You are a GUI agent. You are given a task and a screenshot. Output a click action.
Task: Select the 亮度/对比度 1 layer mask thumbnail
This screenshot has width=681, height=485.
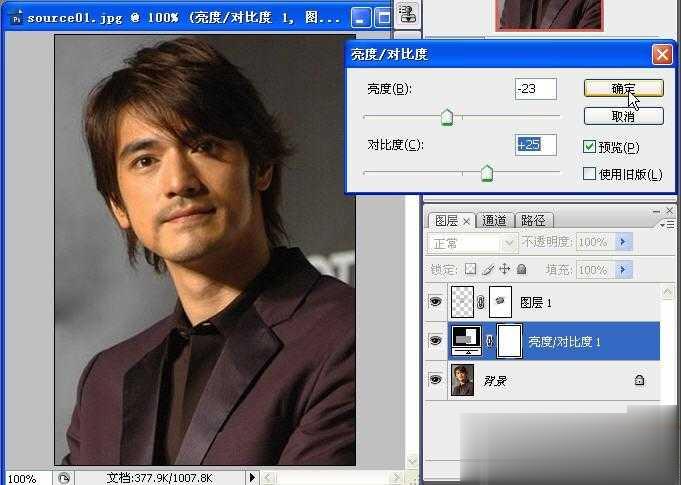click(509, 341)
